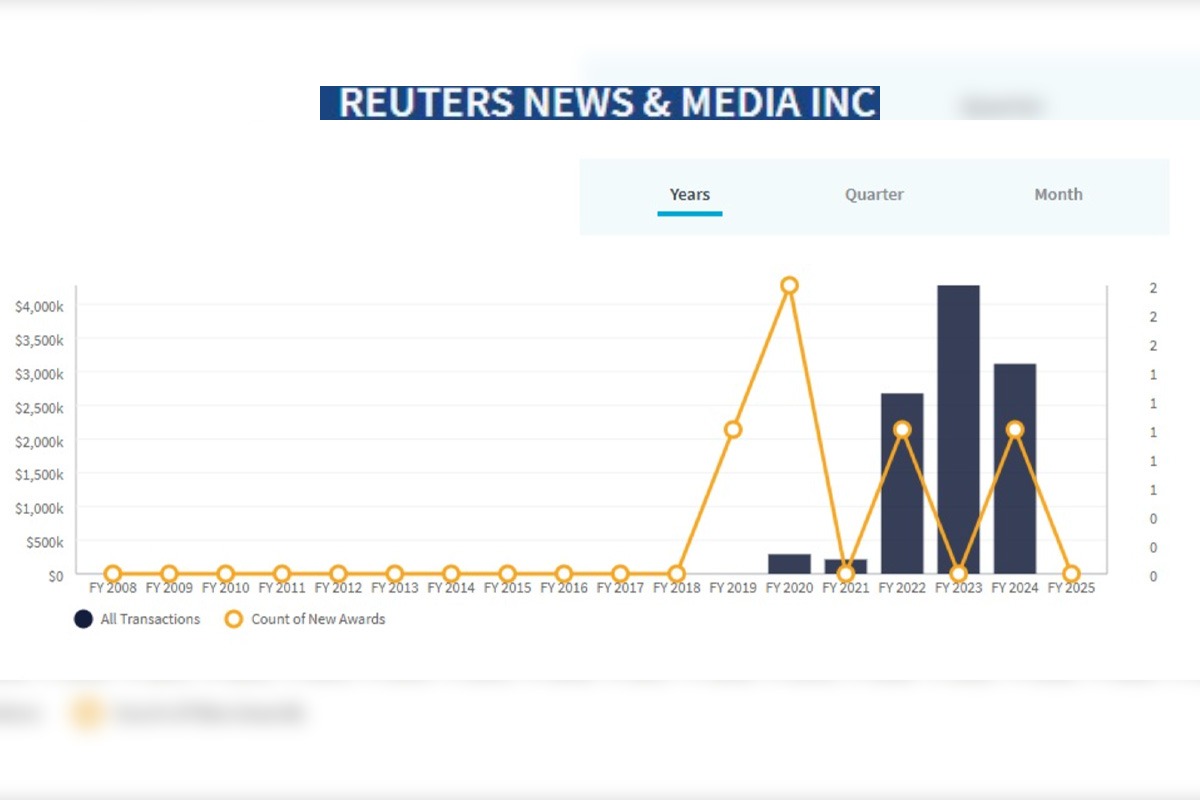The image size is (1200, 800).
Task: Click the FY 2018 new awards data point
Action: (677, 574)
